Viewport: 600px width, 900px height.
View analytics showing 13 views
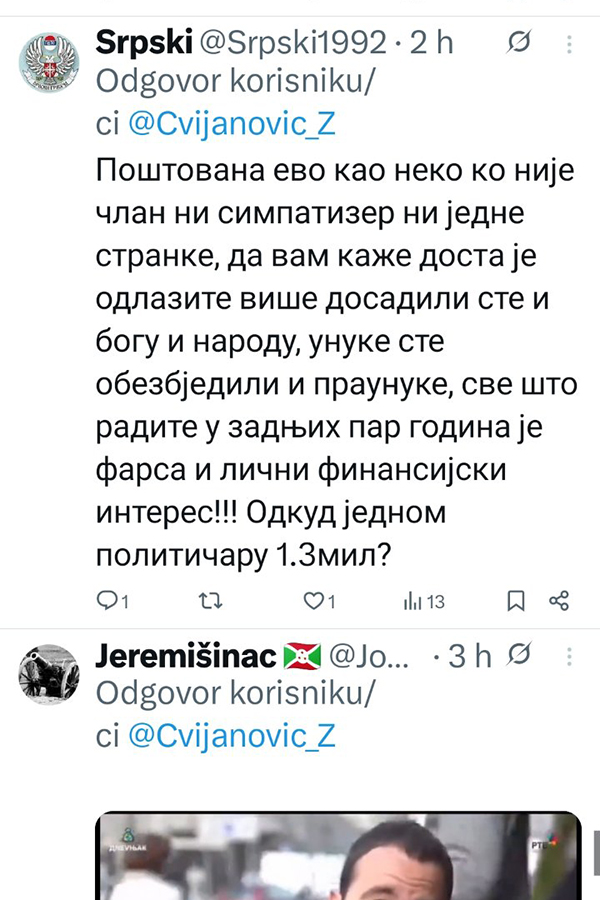pyautogui.click(x=422, y=600)
